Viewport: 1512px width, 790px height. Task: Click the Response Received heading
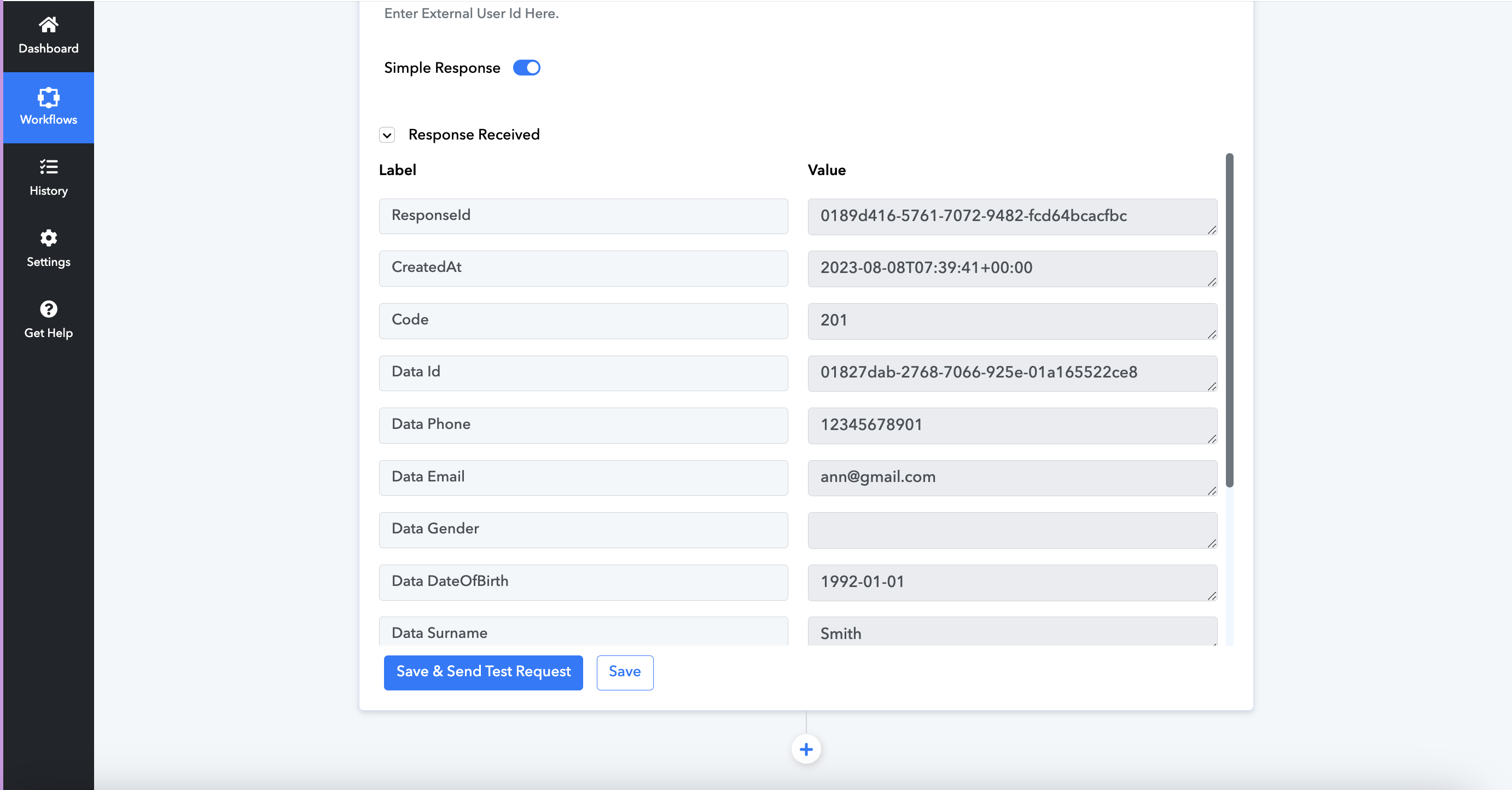pyautogui.click(x=474, y=135)
